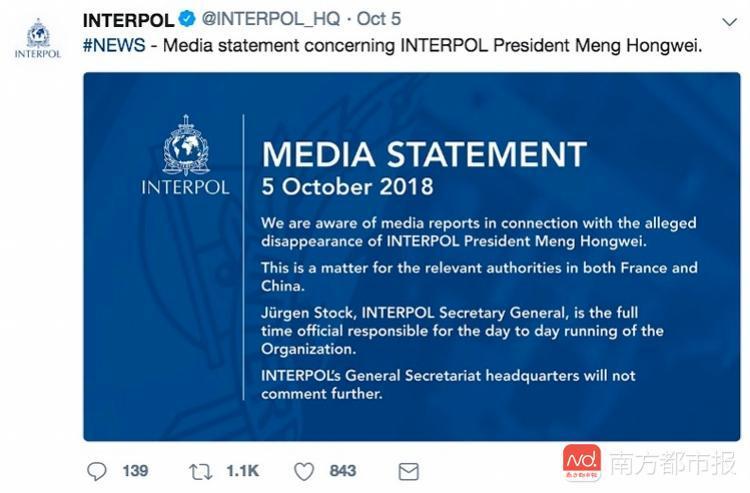The width and height of the screenshot is (750, 493).
Task: Click the INTERPOL display name
Action: pos(129,20)
